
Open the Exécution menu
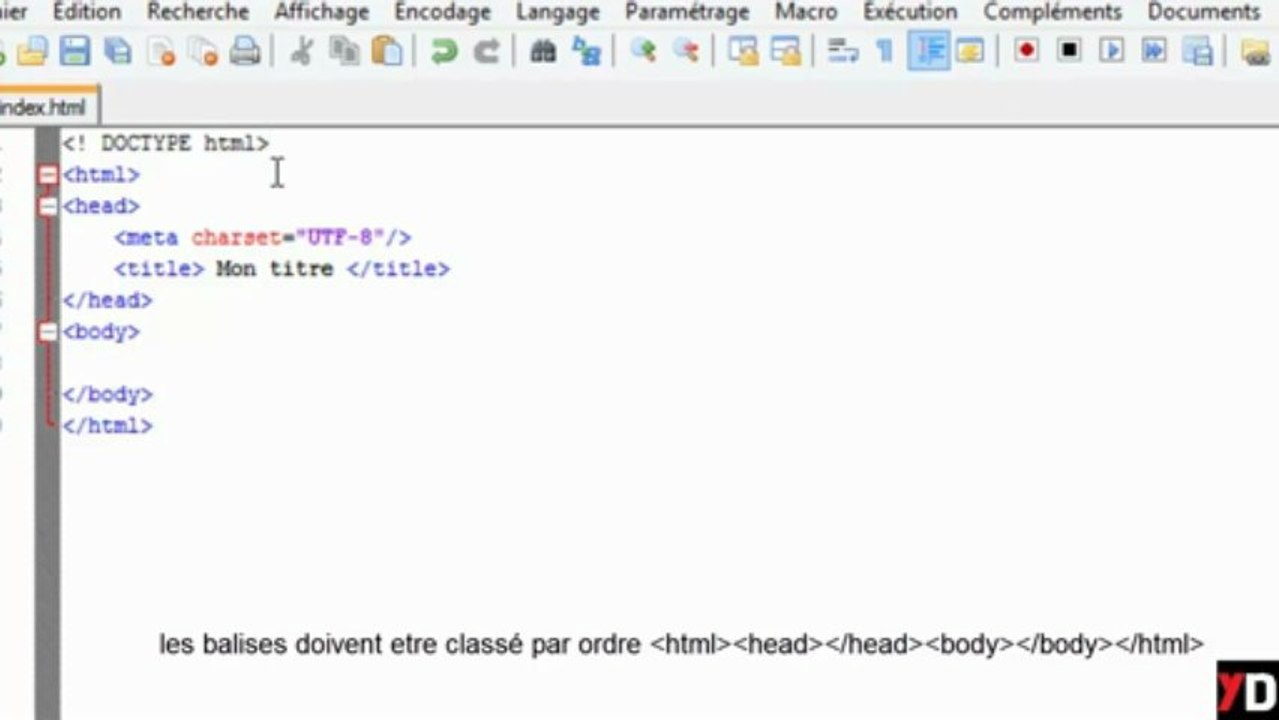click(910, 12)
